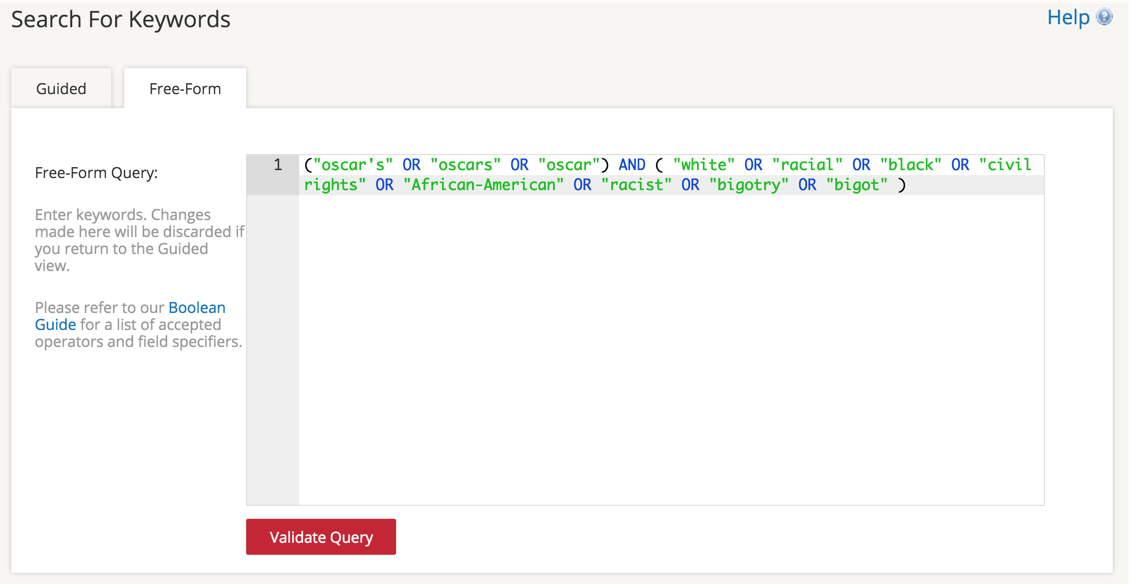Place cursor on "oscar's" keyword
The height and width of the screenshot is (584, 1131).
352,165
